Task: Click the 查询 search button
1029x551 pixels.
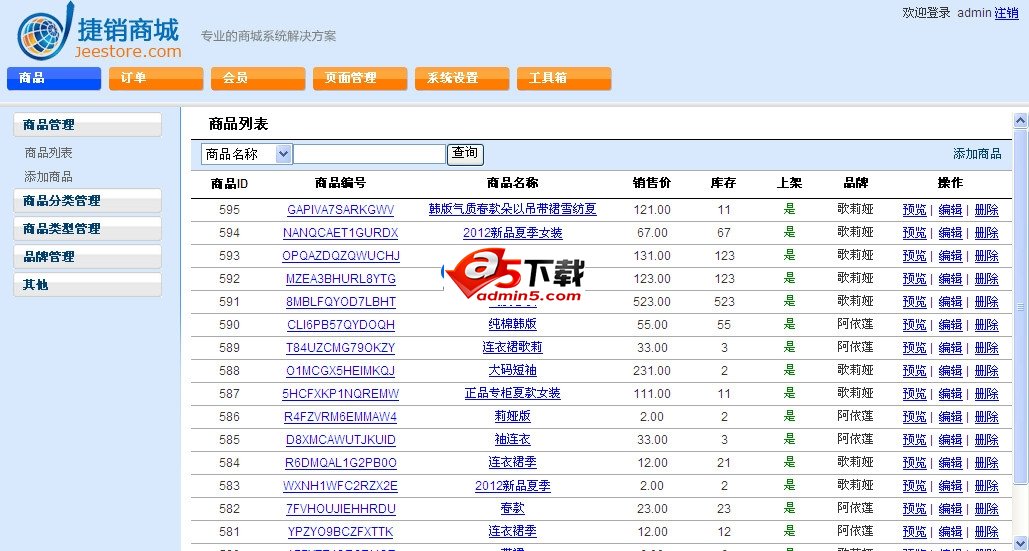Action: point(465,154)
